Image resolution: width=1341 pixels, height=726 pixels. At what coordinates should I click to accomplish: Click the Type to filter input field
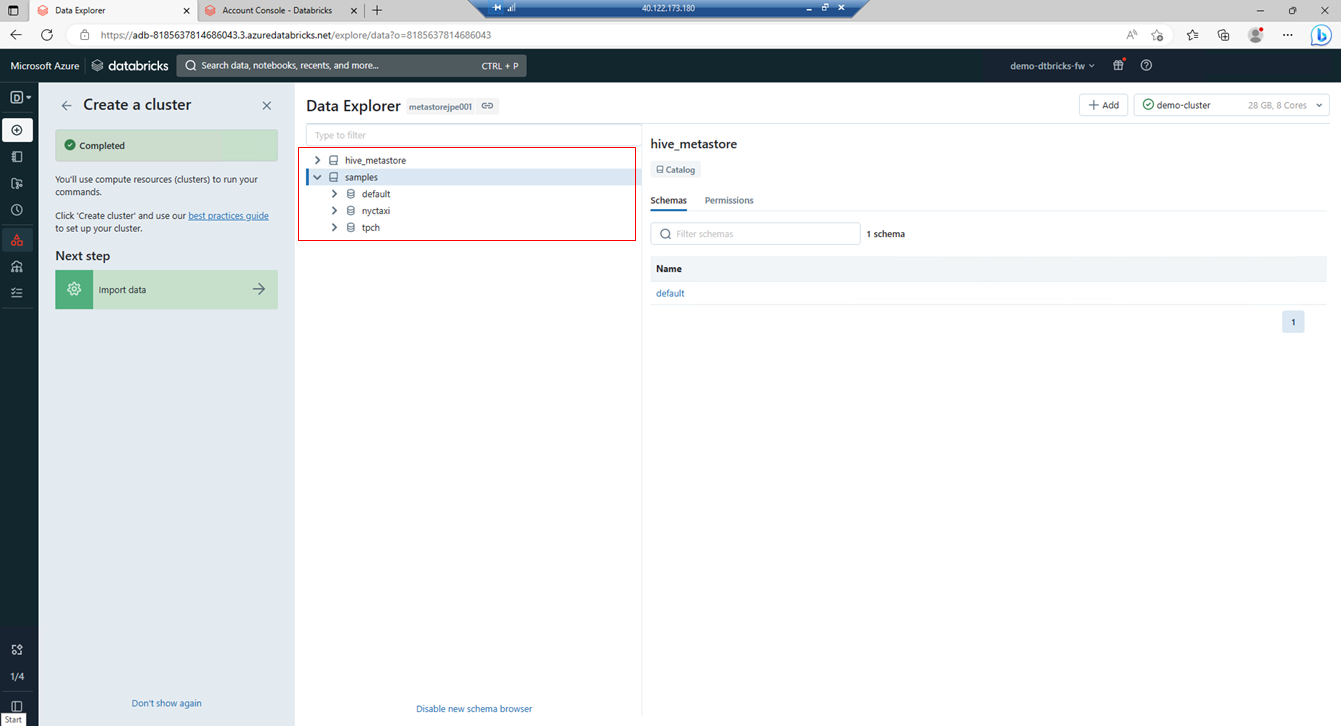pos(473,135)
